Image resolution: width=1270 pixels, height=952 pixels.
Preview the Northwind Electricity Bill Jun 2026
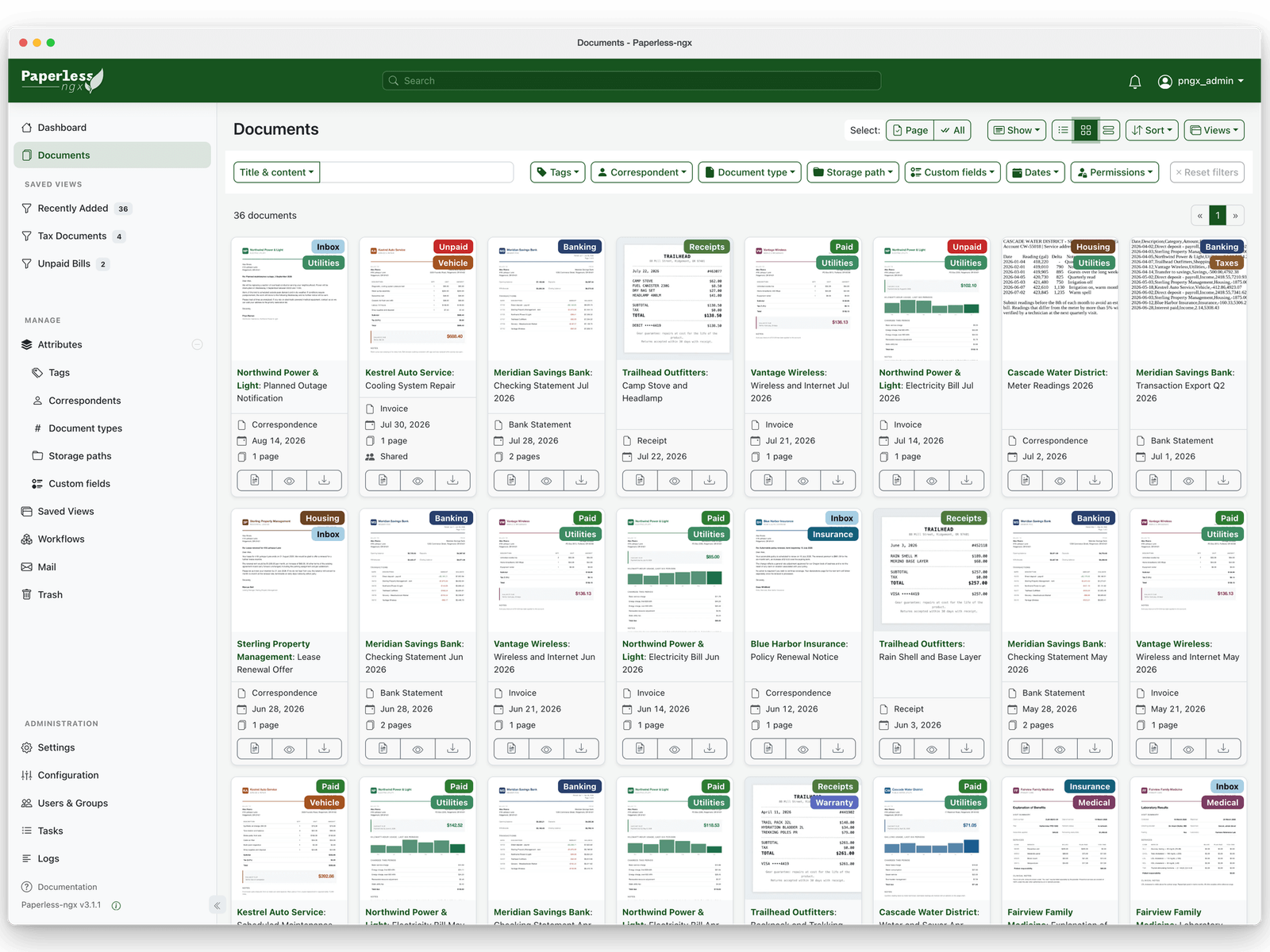point(675,748)
